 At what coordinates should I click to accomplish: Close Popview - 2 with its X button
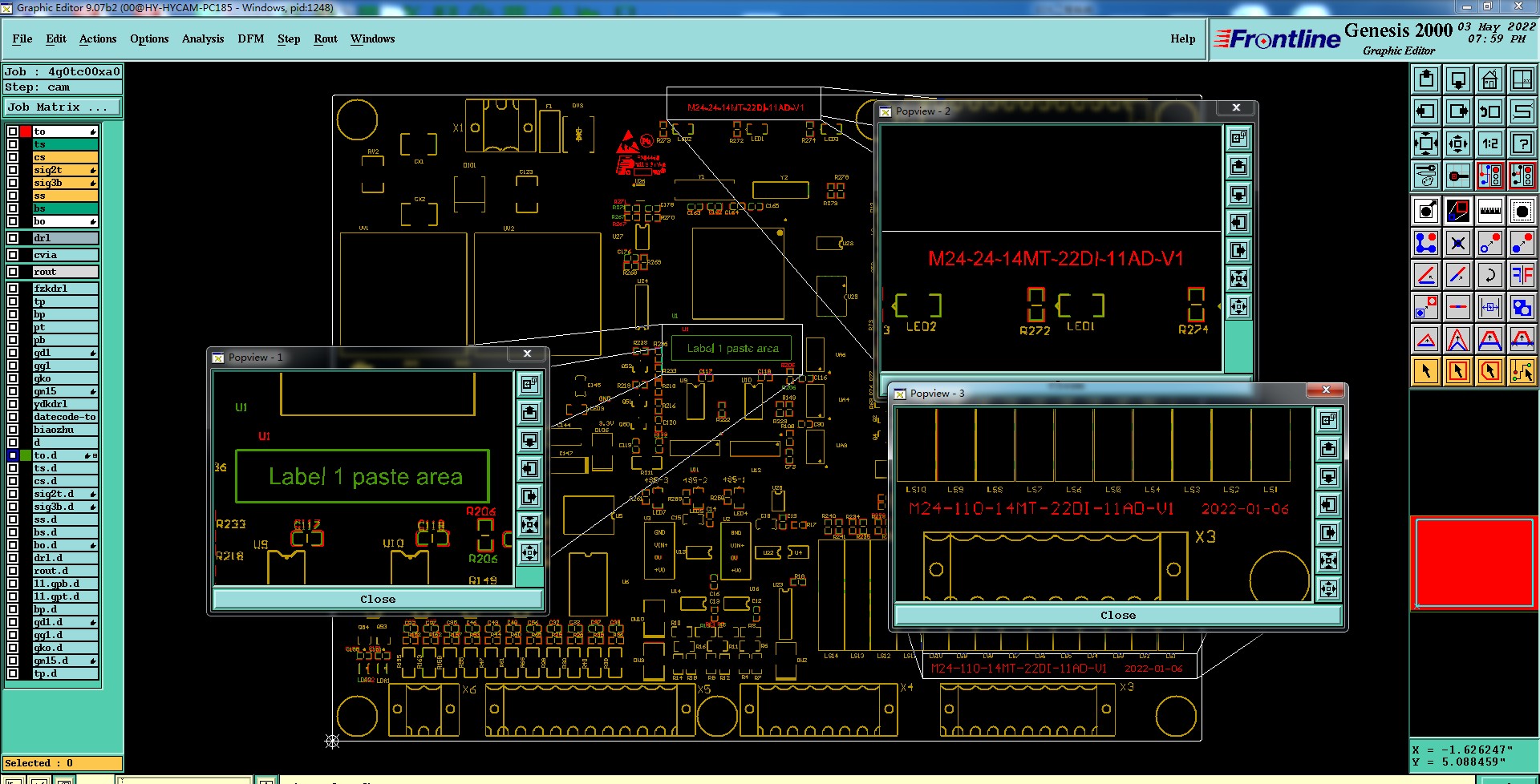tap(1236, 107)
